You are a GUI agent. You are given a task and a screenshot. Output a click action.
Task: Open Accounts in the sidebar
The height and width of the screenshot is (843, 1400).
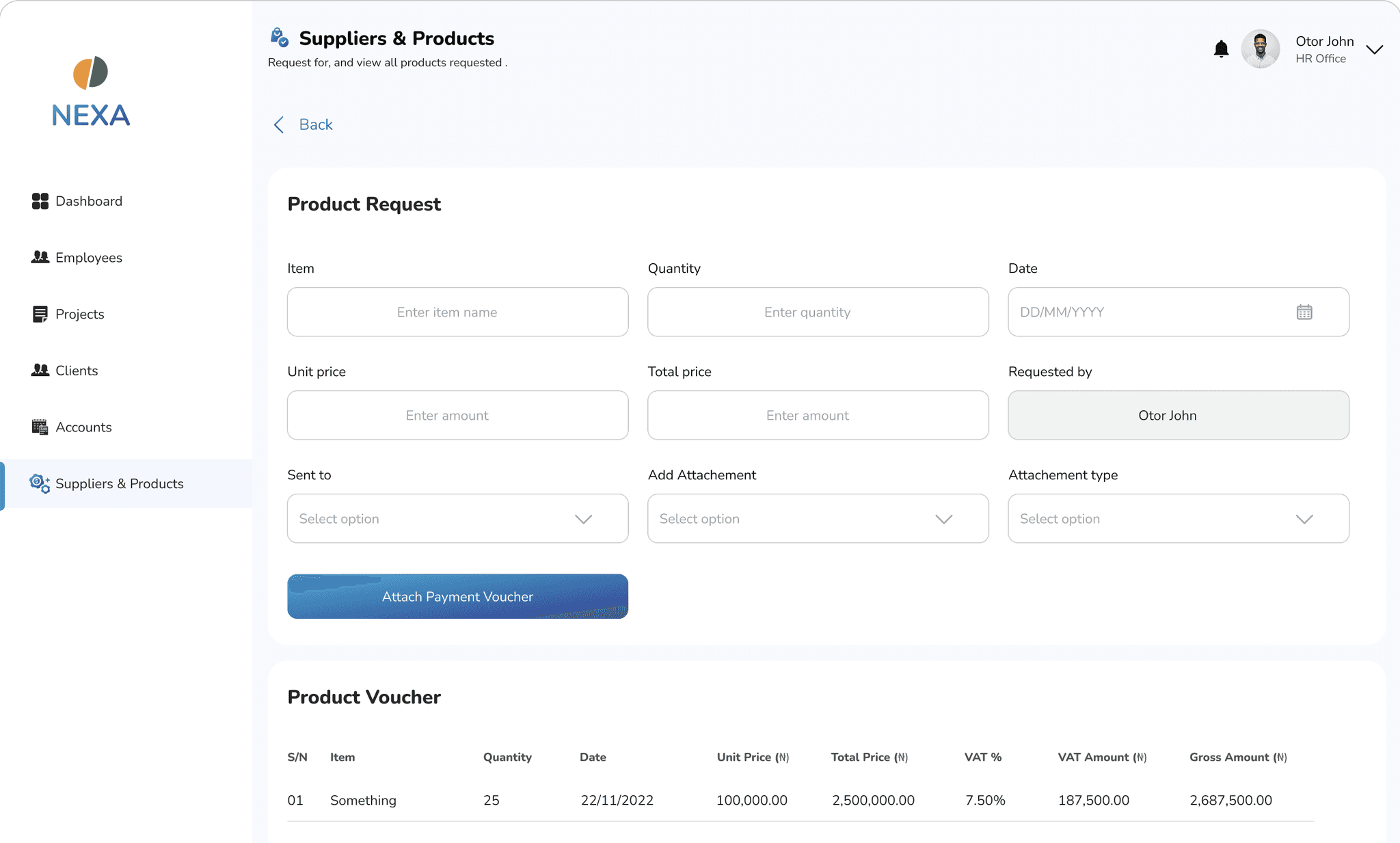pyautogui.click(x=83, y=427)
